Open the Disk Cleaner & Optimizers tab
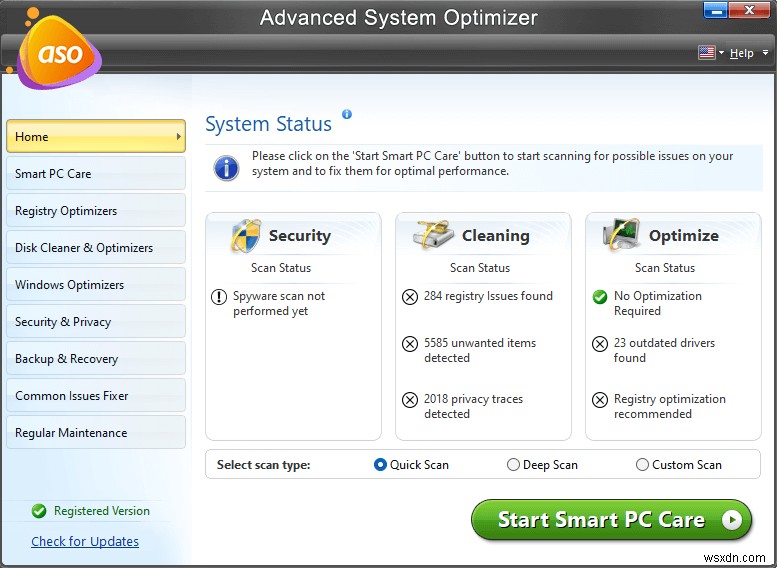 [96, 247]
